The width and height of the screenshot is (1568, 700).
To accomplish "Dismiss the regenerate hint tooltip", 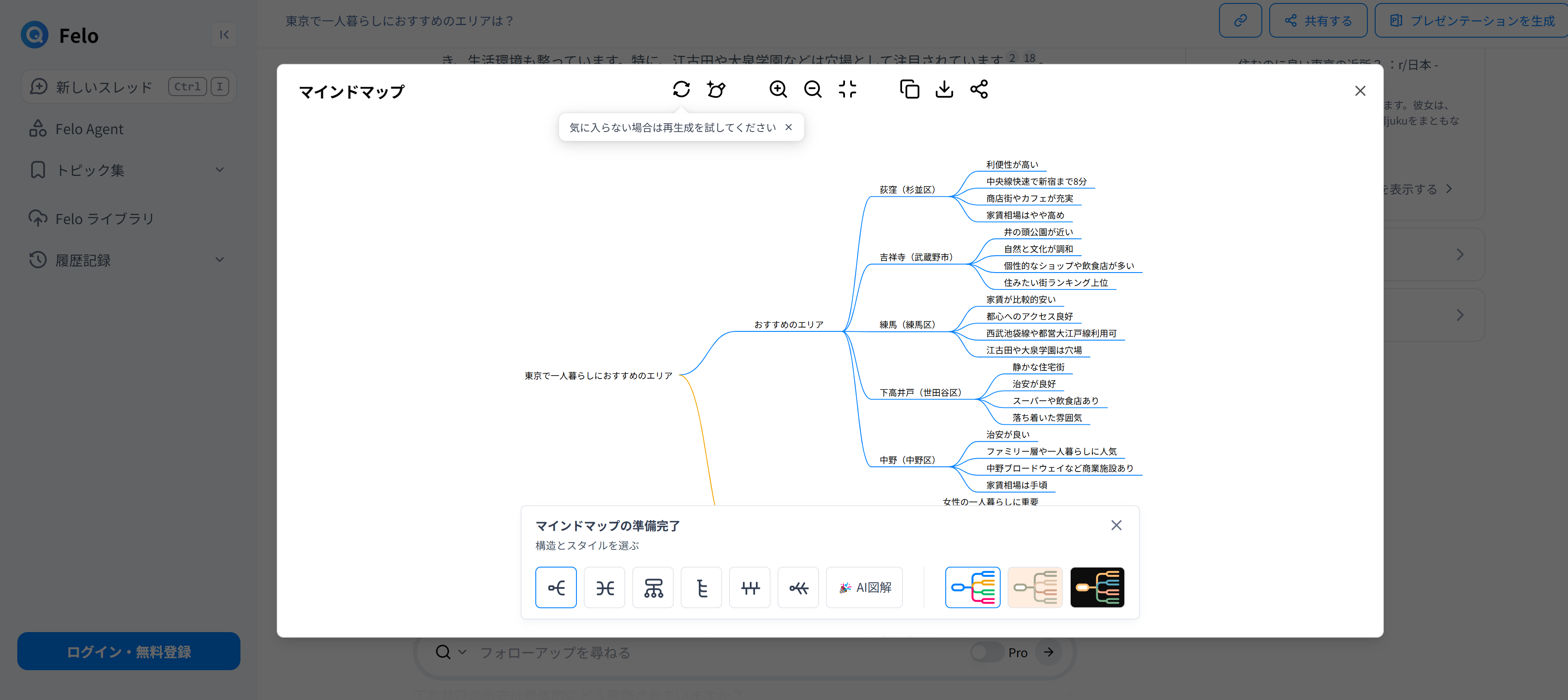I will pyautogui.click(x=789, y=127).
